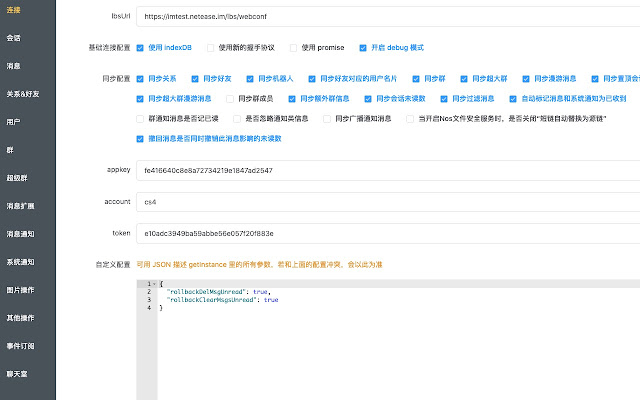The width and height of the screenshot is (640, 400).
Task: Open 事件订阅 in the sidebar
Action: click(x=20, y=346)
